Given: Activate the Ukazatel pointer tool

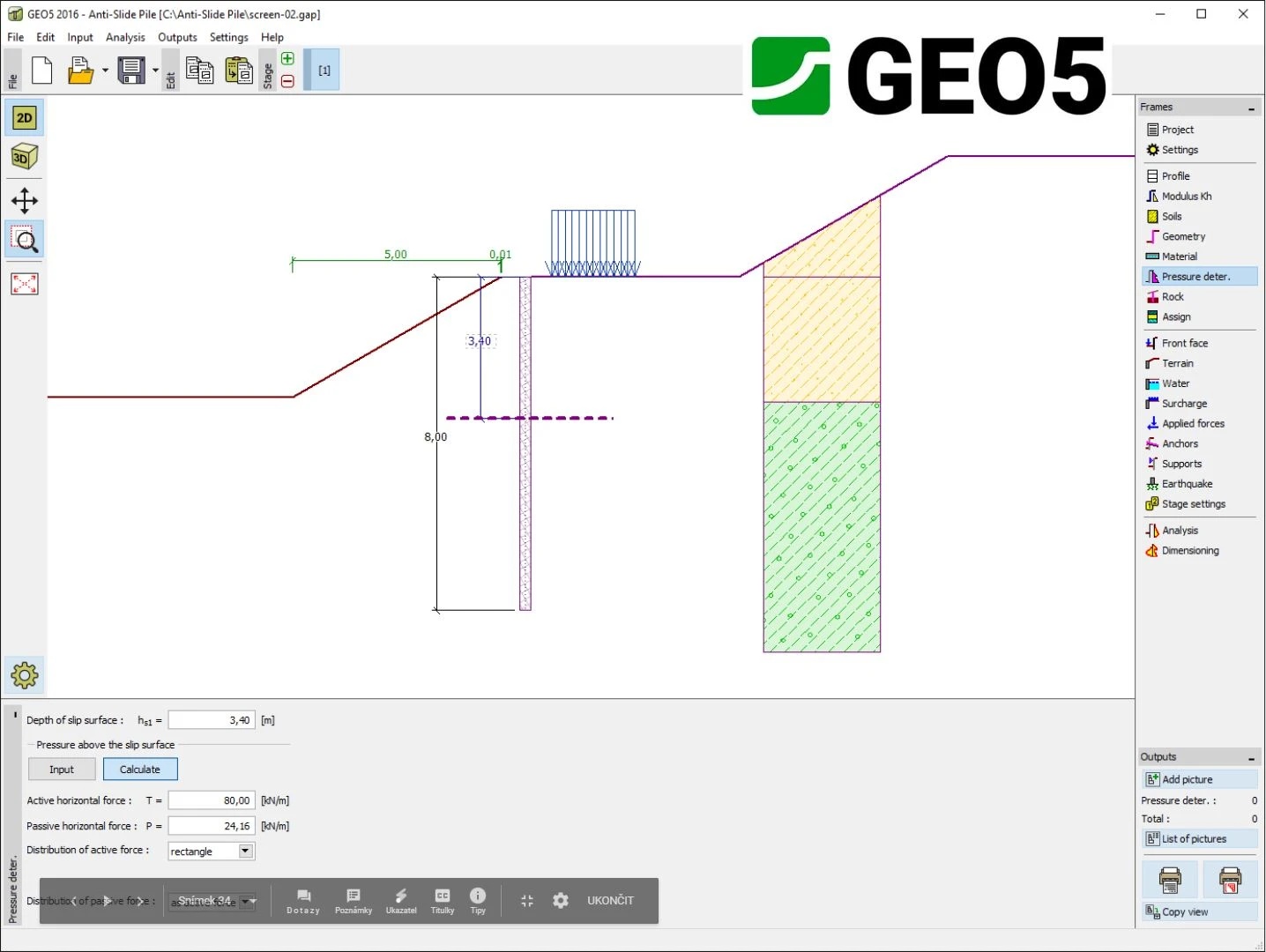Looking at the screenshot, I should (401, 901).
